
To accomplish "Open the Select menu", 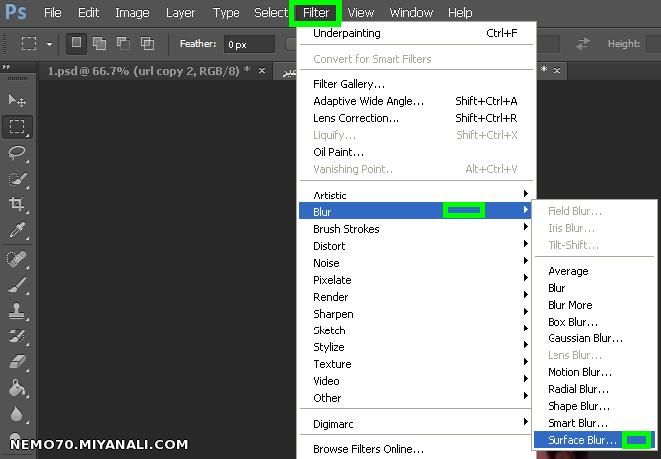I will click(x=271, y=13).
